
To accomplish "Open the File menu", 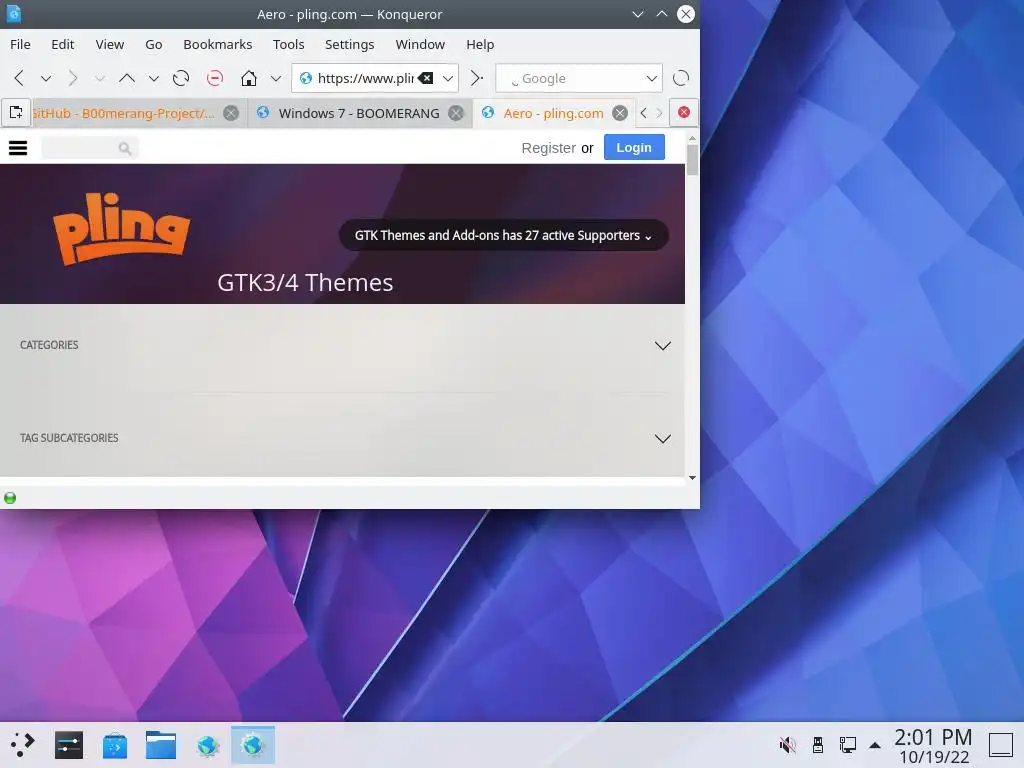I will pos(20,44).
